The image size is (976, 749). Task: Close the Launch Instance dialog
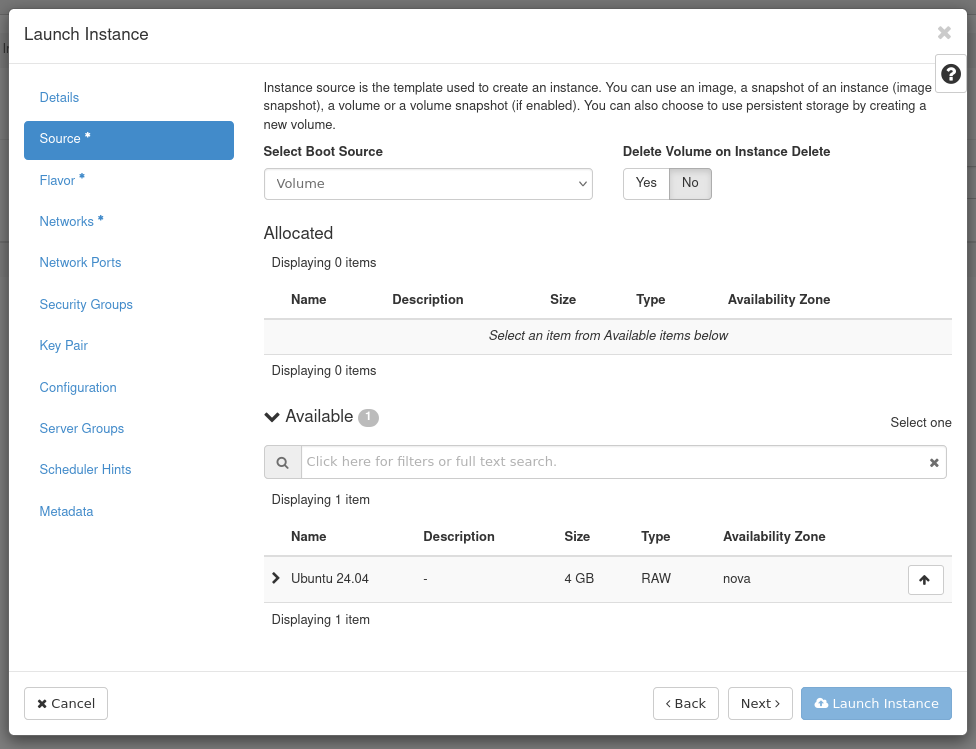click(x=944, y=33)
